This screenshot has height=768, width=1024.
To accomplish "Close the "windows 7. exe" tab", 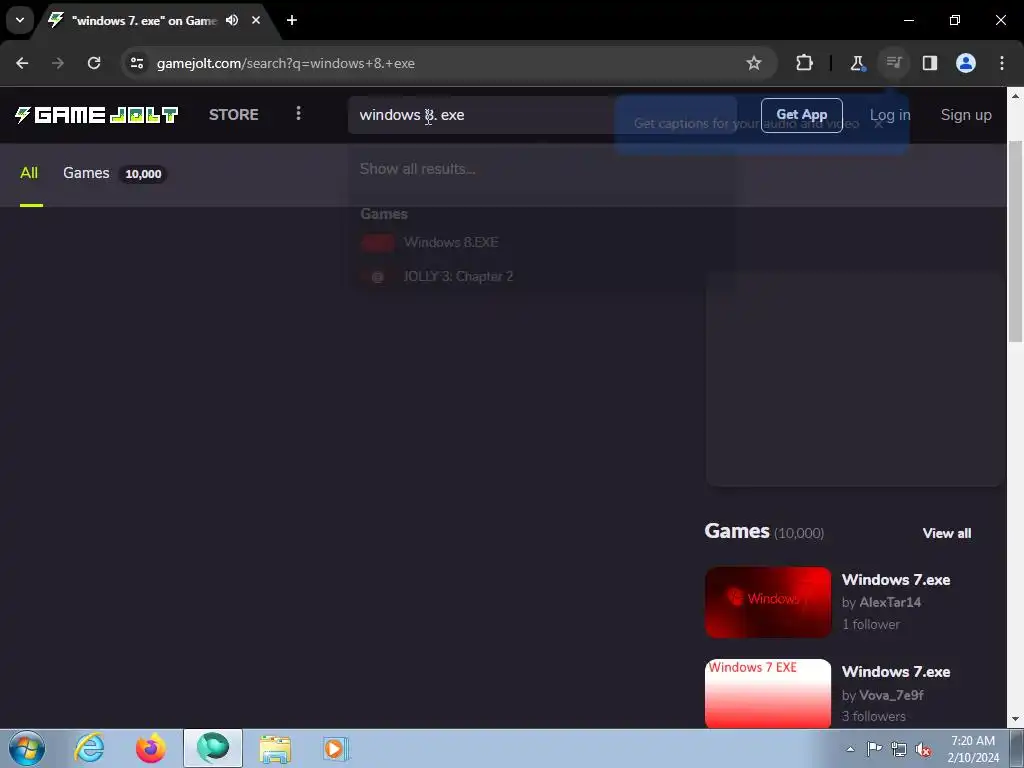I will coord(256,20).
